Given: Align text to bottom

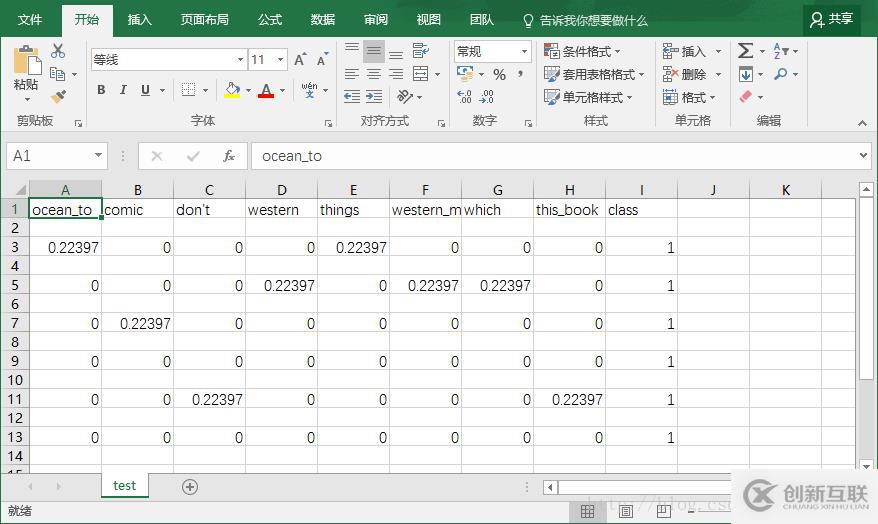Looking at the screenshot, I should (396, 54).
